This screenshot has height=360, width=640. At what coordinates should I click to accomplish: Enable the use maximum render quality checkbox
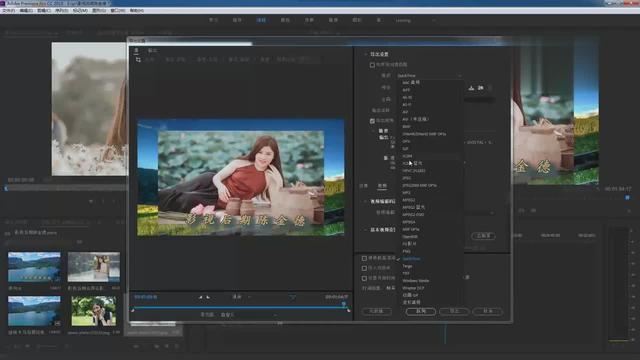pyautogui.click(x=364, y=258)
